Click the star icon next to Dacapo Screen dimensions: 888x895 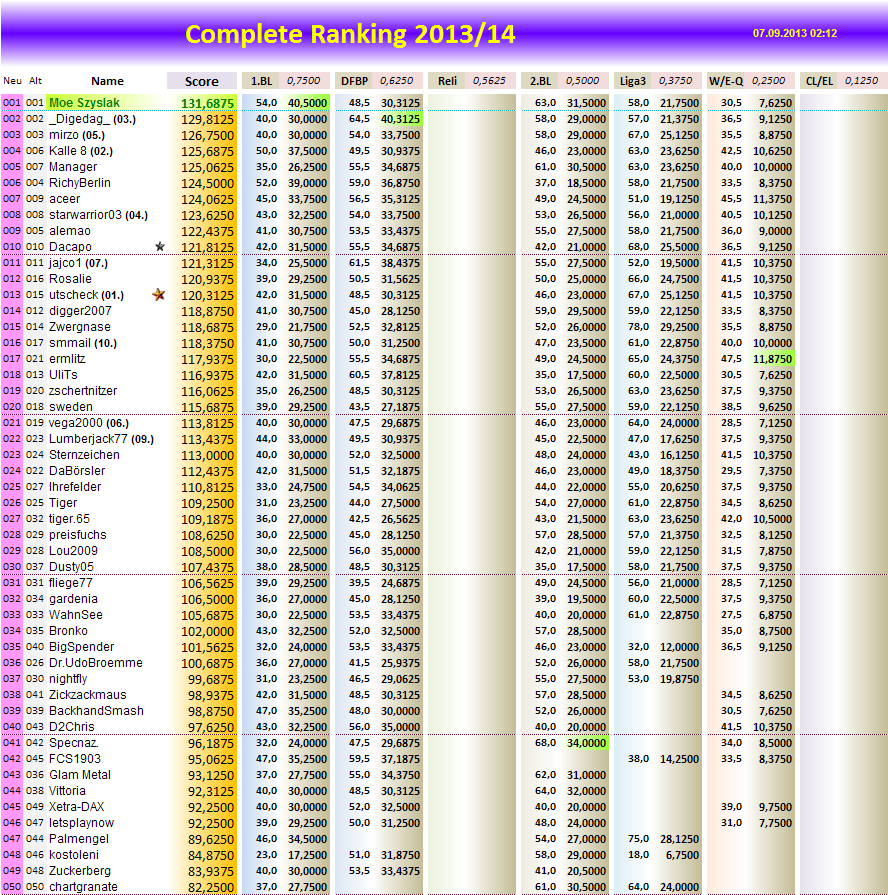coord(160,248)
